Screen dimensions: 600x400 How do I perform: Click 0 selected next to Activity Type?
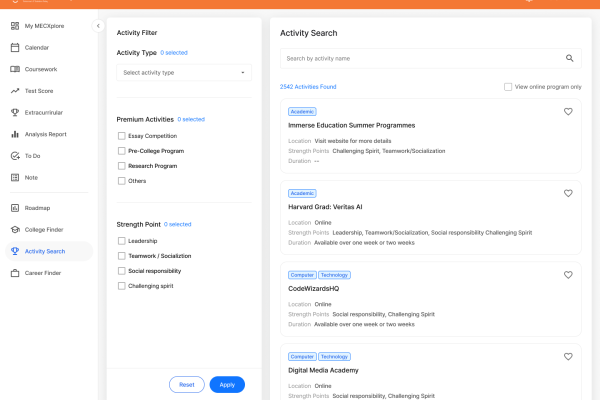(174, 53)
